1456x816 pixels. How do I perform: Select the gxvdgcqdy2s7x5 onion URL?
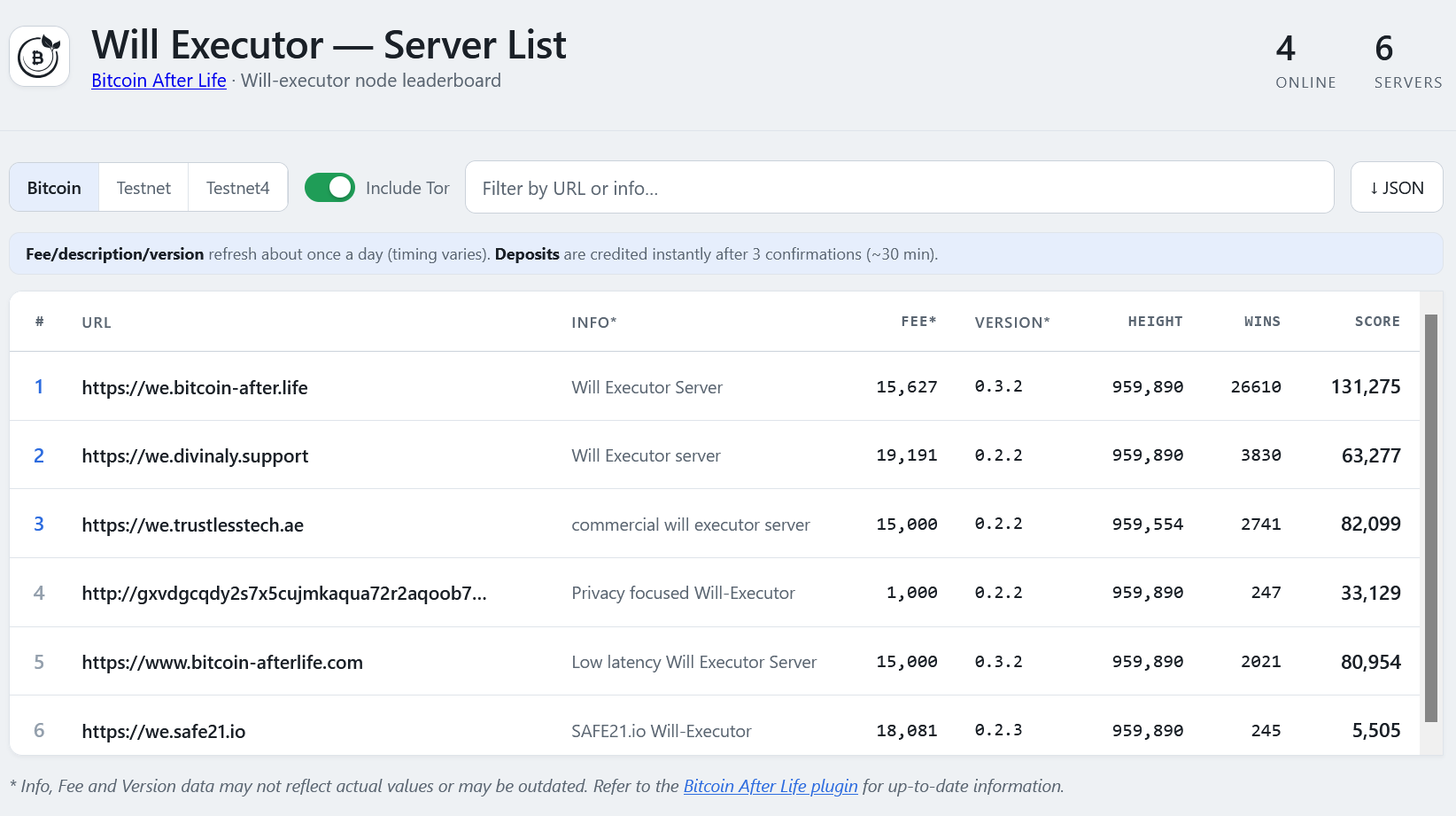pyautogui.click(x=284, y=594)
